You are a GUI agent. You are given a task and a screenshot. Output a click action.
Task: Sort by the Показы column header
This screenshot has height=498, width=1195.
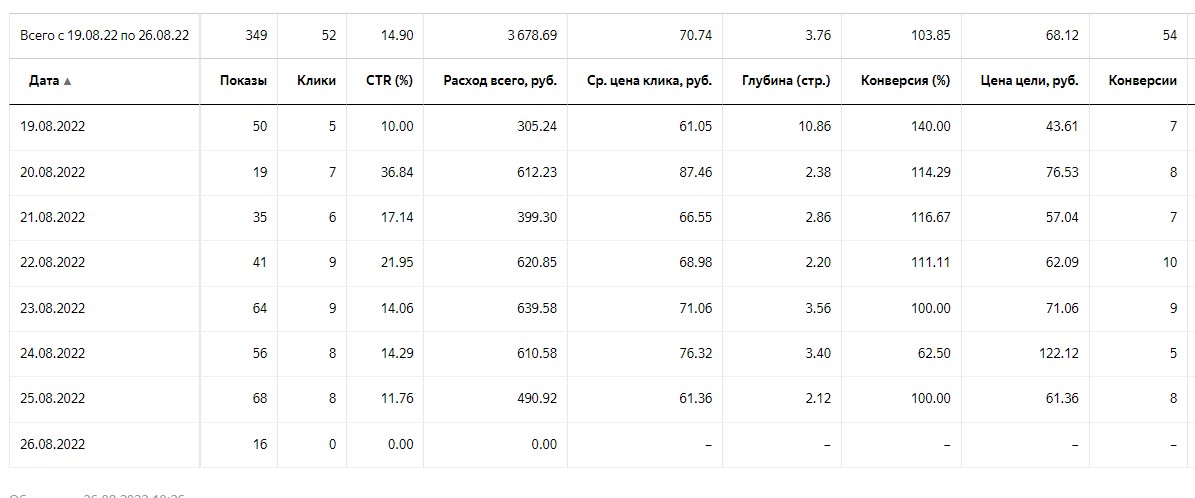[x=243, y=81]
